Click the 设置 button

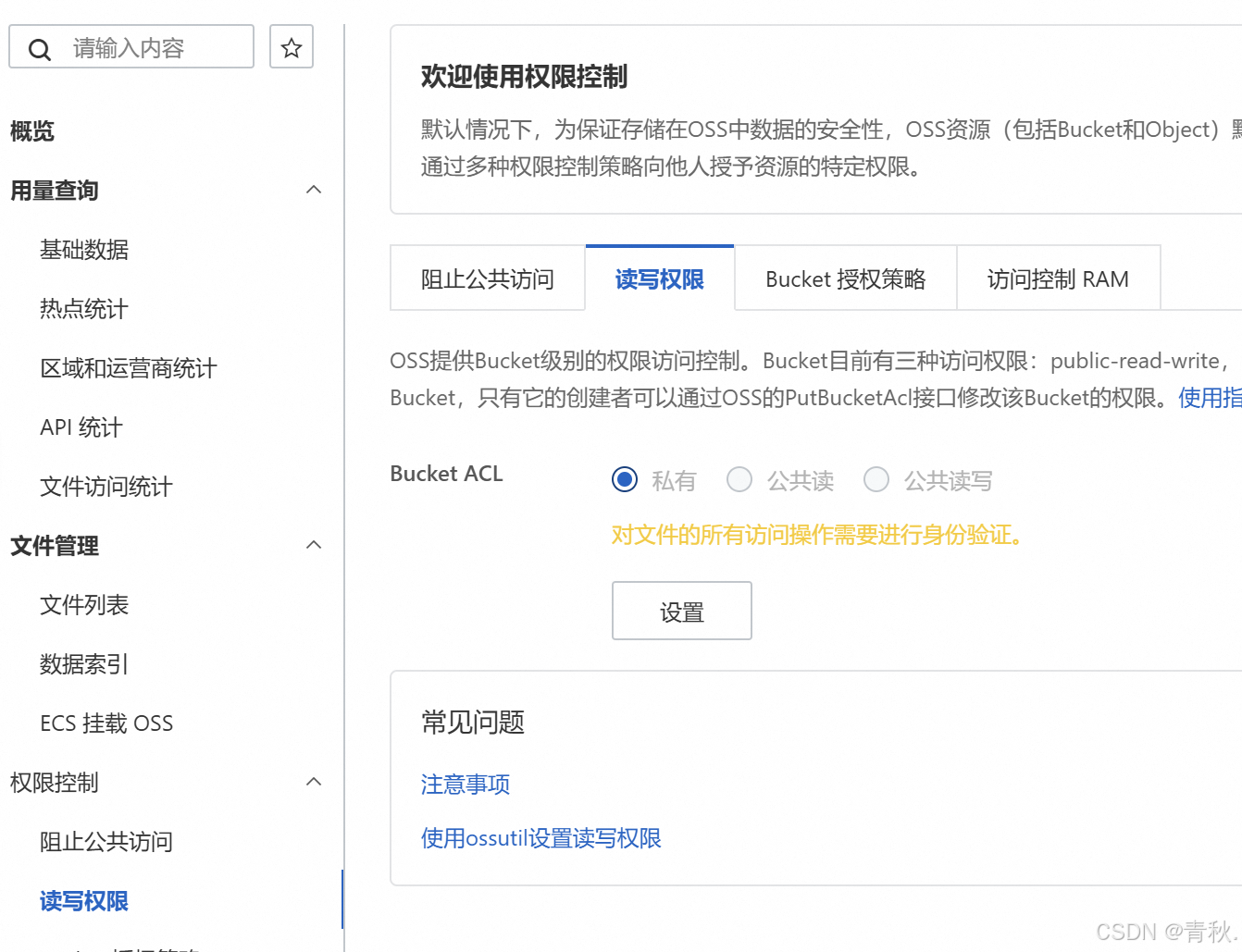pos(682,611)
